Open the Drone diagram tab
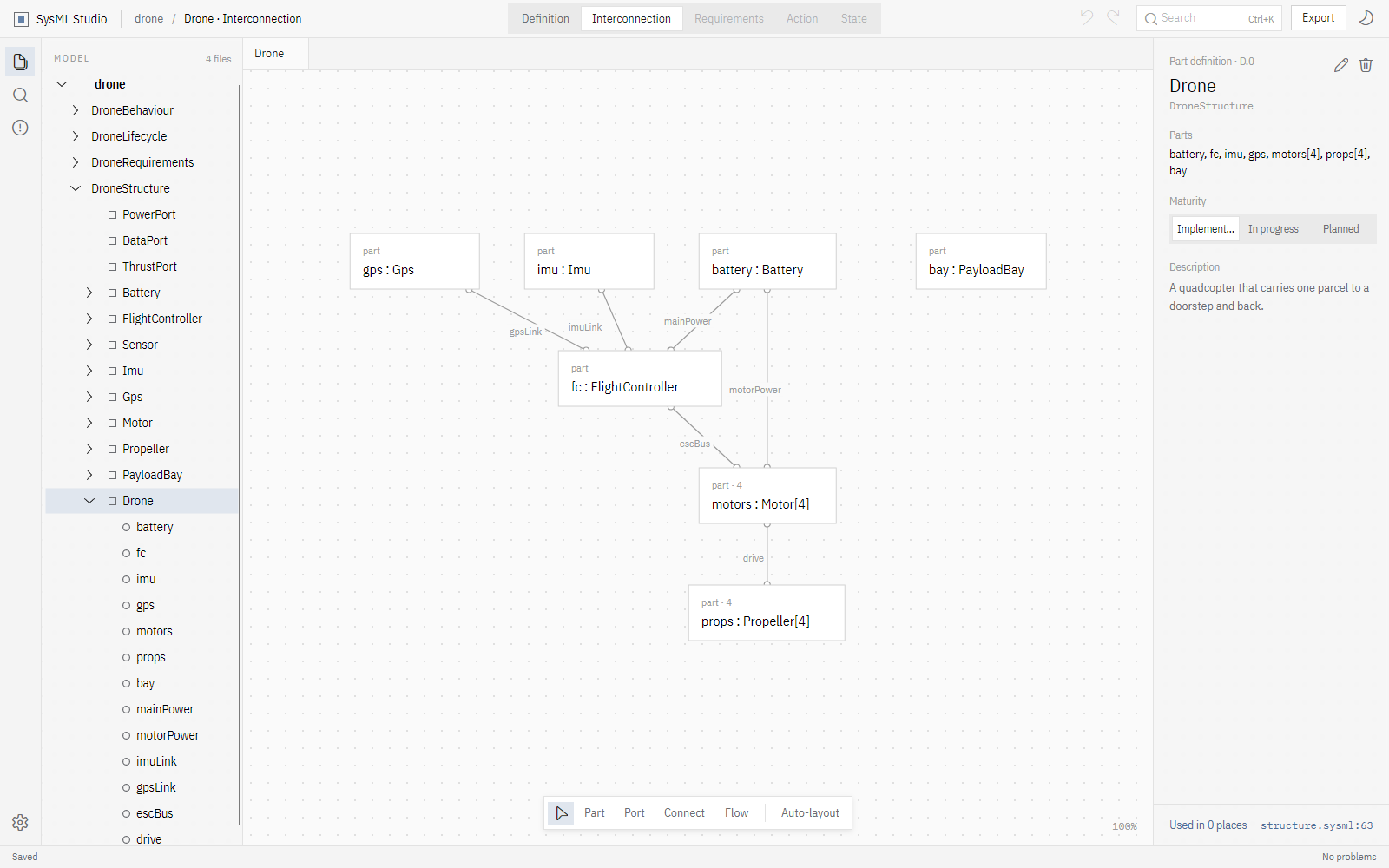This screenshot has width=1389, height=868. (275, 54)
